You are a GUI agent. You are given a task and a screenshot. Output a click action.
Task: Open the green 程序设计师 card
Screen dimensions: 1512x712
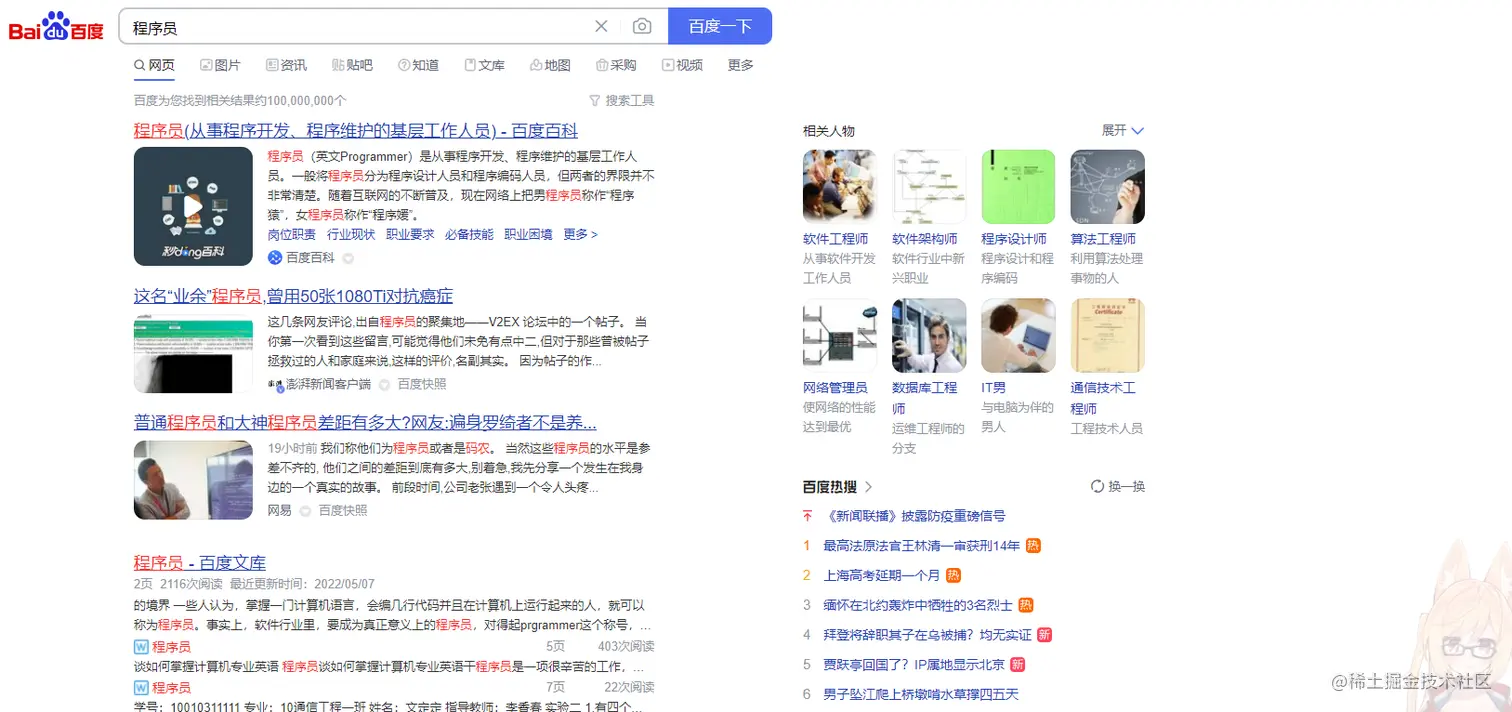point(1018,187)
